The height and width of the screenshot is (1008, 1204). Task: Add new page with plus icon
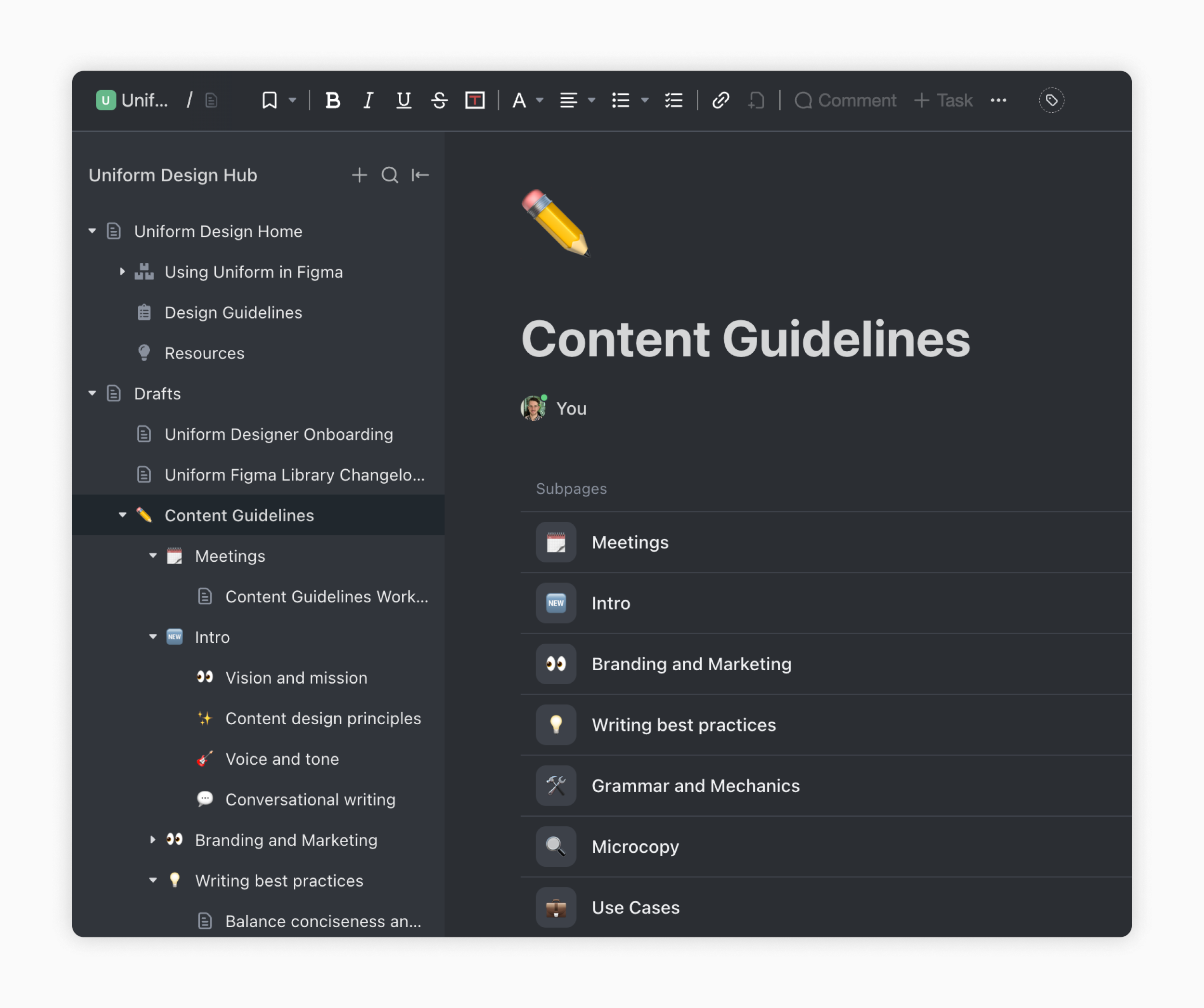click(x=359, y=175)
